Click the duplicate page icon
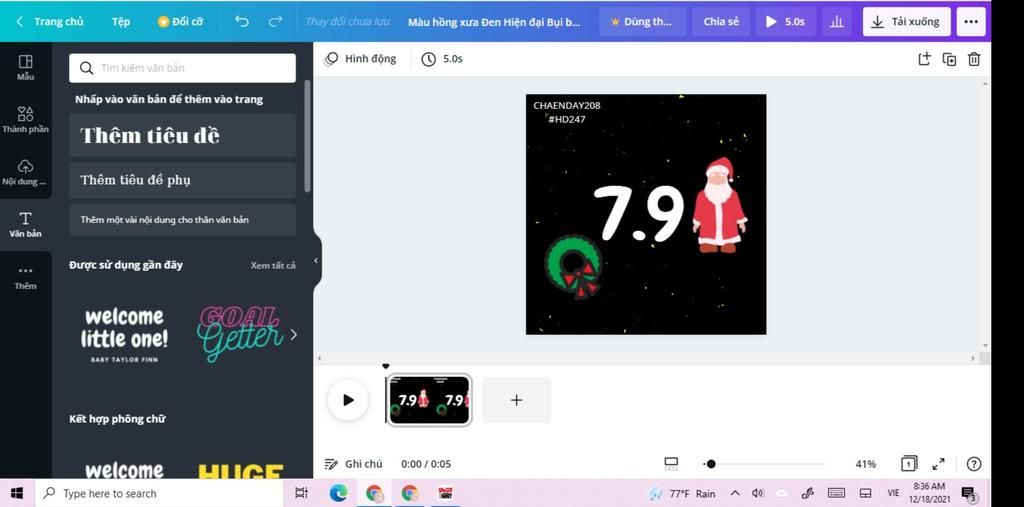Screen dimensions: 1024x507 point(949,59)
